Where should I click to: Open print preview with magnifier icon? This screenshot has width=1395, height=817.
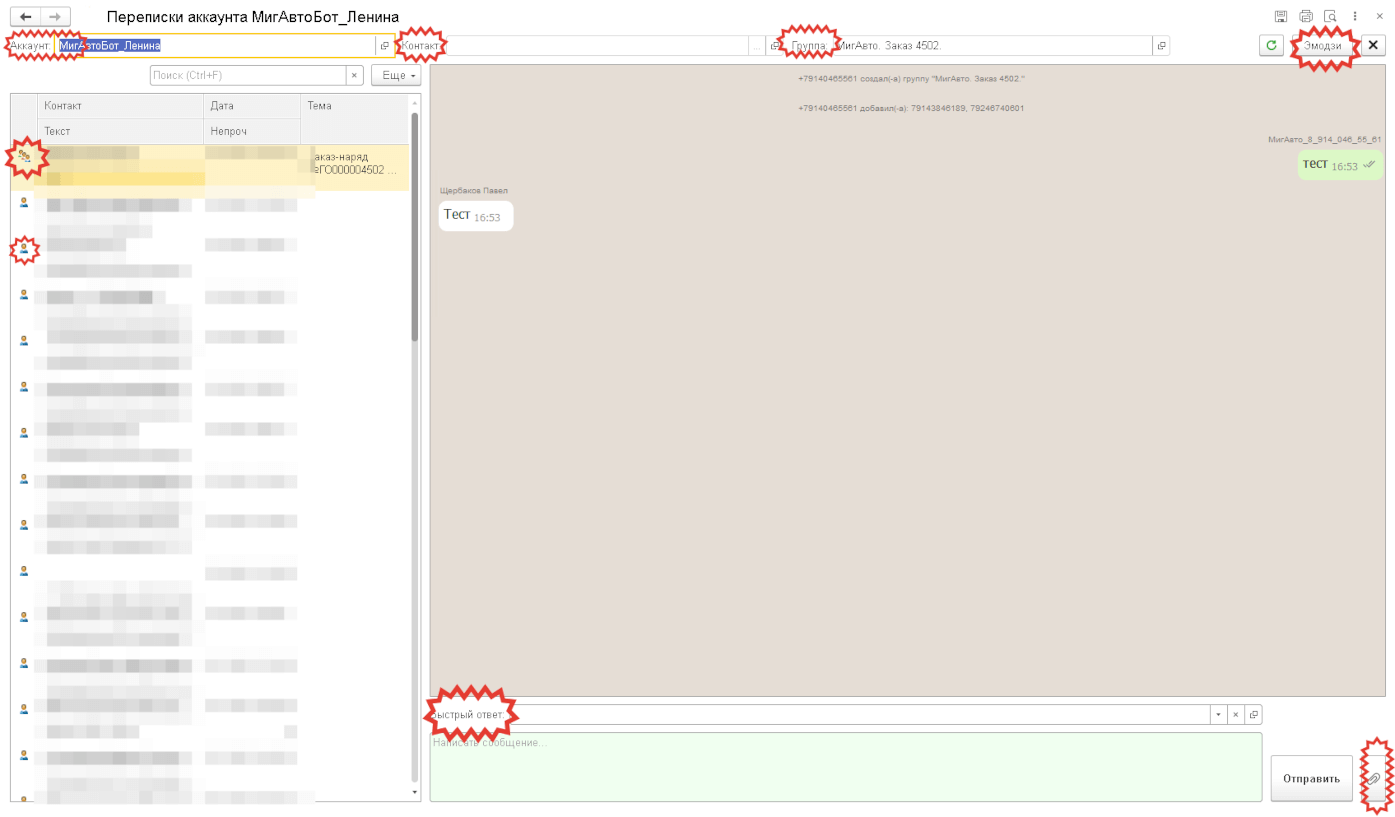pos(1330,17)
